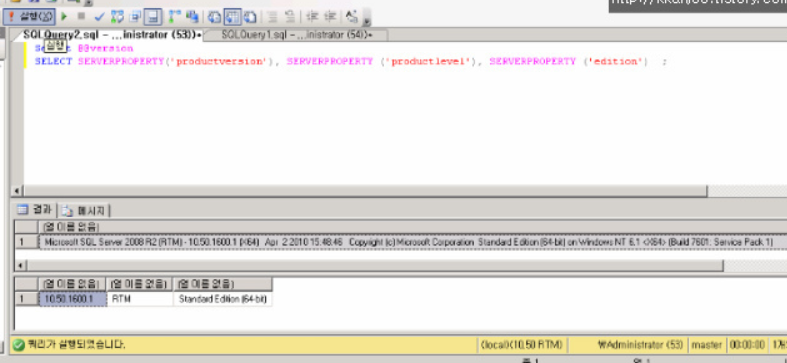Viewport: 787px width, 363px height.
Task: Select the column header above the version string
Action: 413,227
